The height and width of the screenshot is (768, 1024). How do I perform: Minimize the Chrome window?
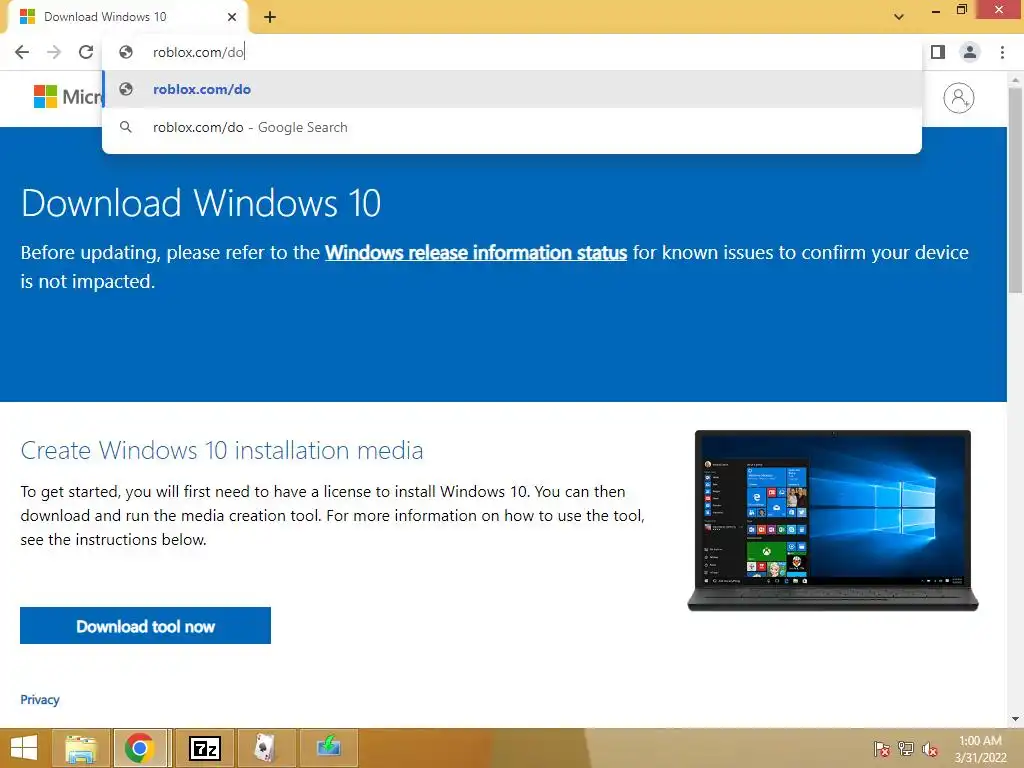[x=936, y=10]
